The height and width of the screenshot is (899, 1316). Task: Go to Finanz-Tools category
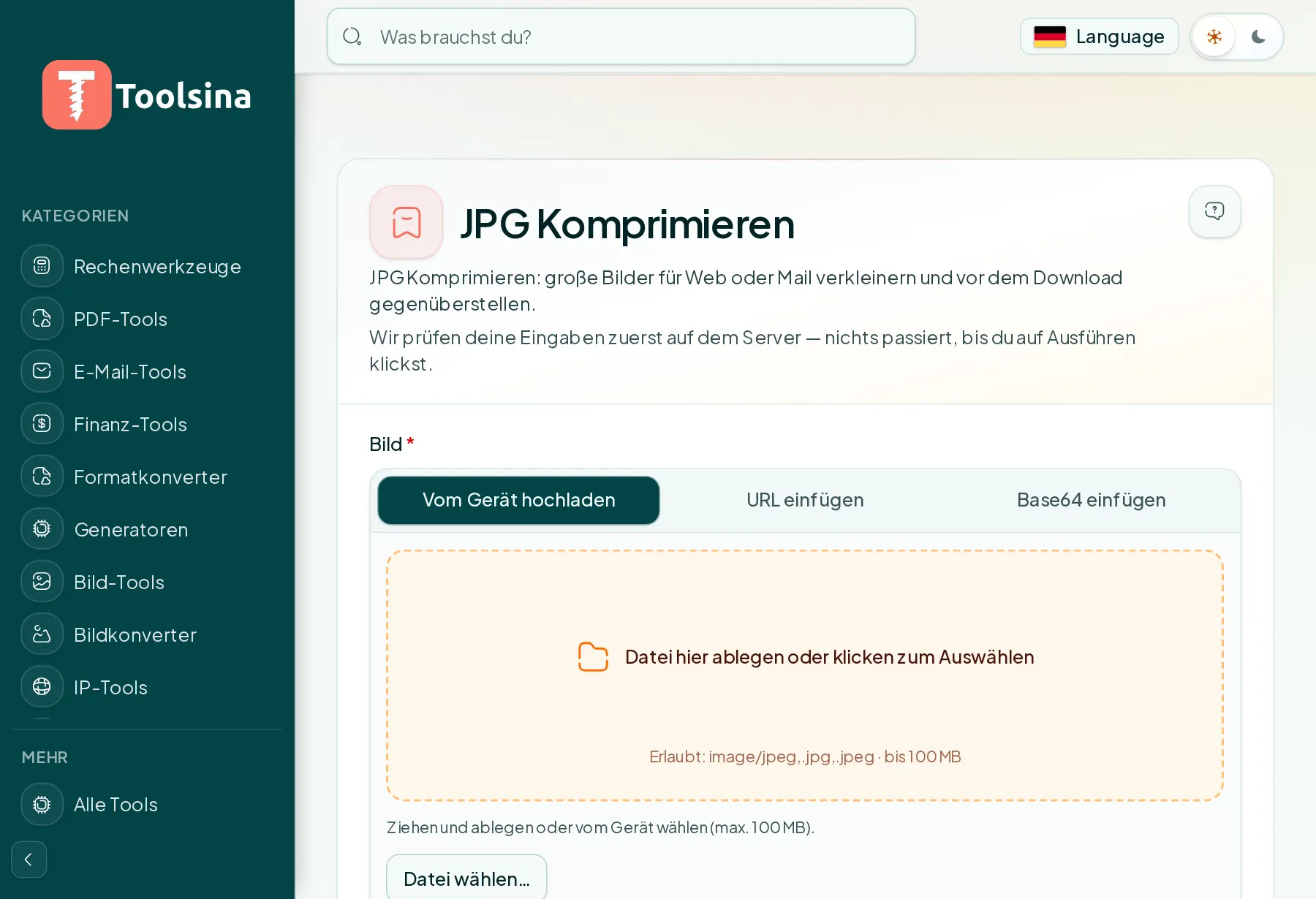pyautogui.click(x=130, y=424)
